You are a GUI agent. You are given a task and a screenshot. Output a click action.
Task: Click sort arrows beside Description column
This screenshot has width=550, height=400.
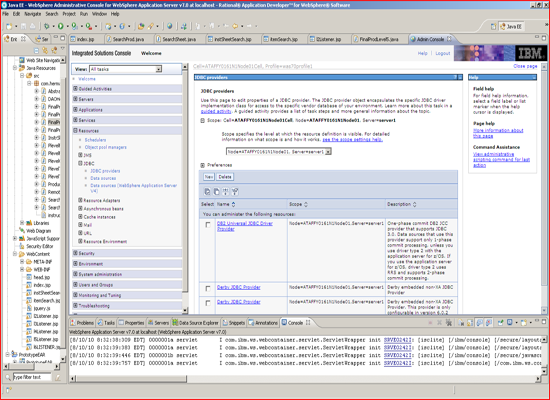(x=415, y=205)
